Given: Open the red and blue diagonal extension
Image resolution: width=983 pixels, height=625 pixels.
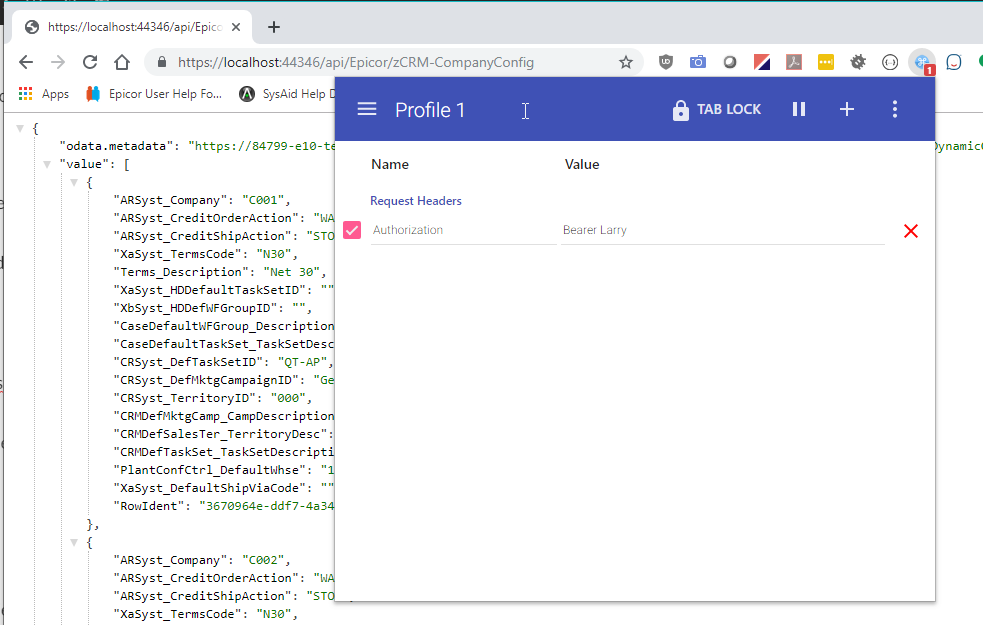Looking at the screenshot, I should point(762,62).
